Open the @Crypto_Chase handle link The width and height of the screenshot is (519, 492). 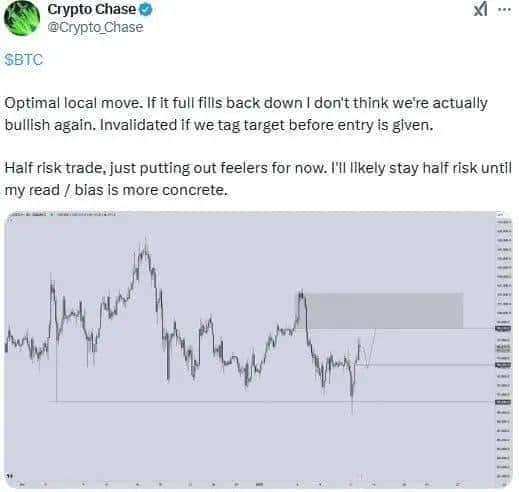[95, 27]
